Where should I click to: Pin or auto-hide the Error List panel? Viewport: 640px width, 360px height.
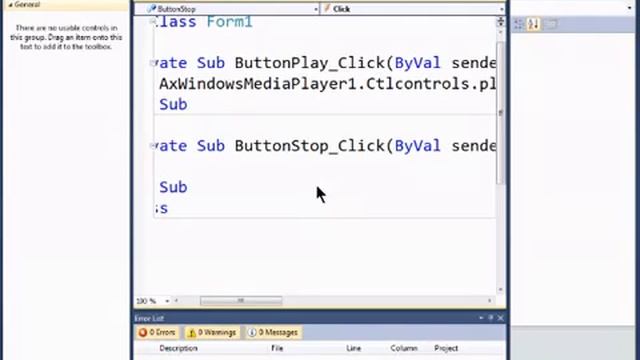[x=491, y=318]
